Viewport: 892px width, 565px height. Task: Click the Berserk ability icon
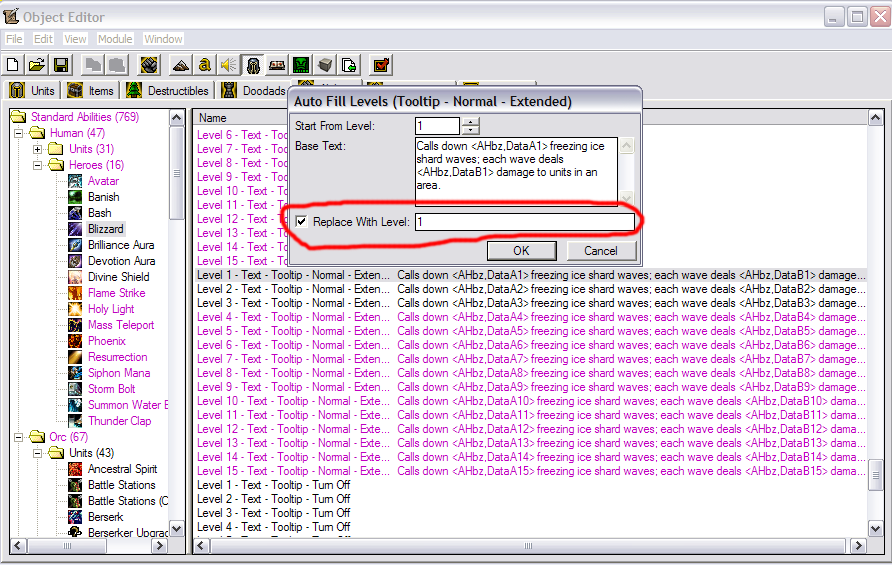point(75,517)
